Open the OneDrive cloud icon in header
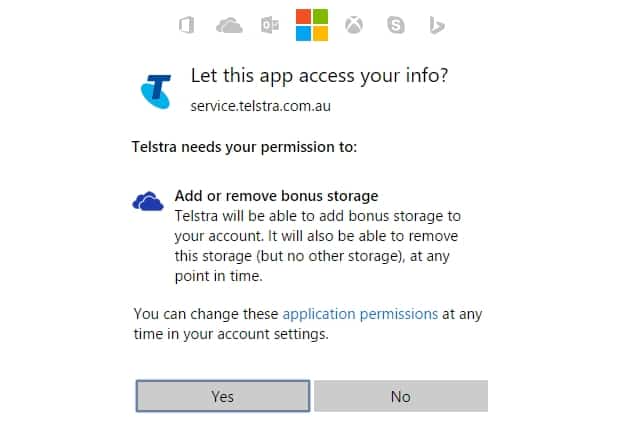The image size is (643, 444). click(229, 25)
